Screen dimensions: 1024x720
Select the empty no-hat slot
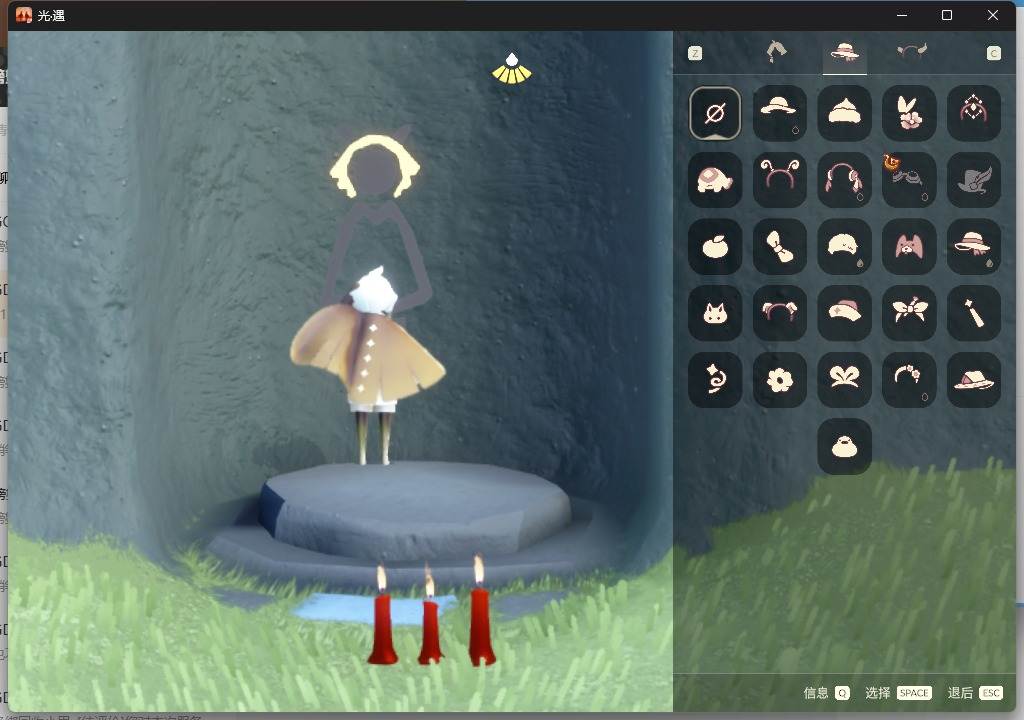click(715, 113)
